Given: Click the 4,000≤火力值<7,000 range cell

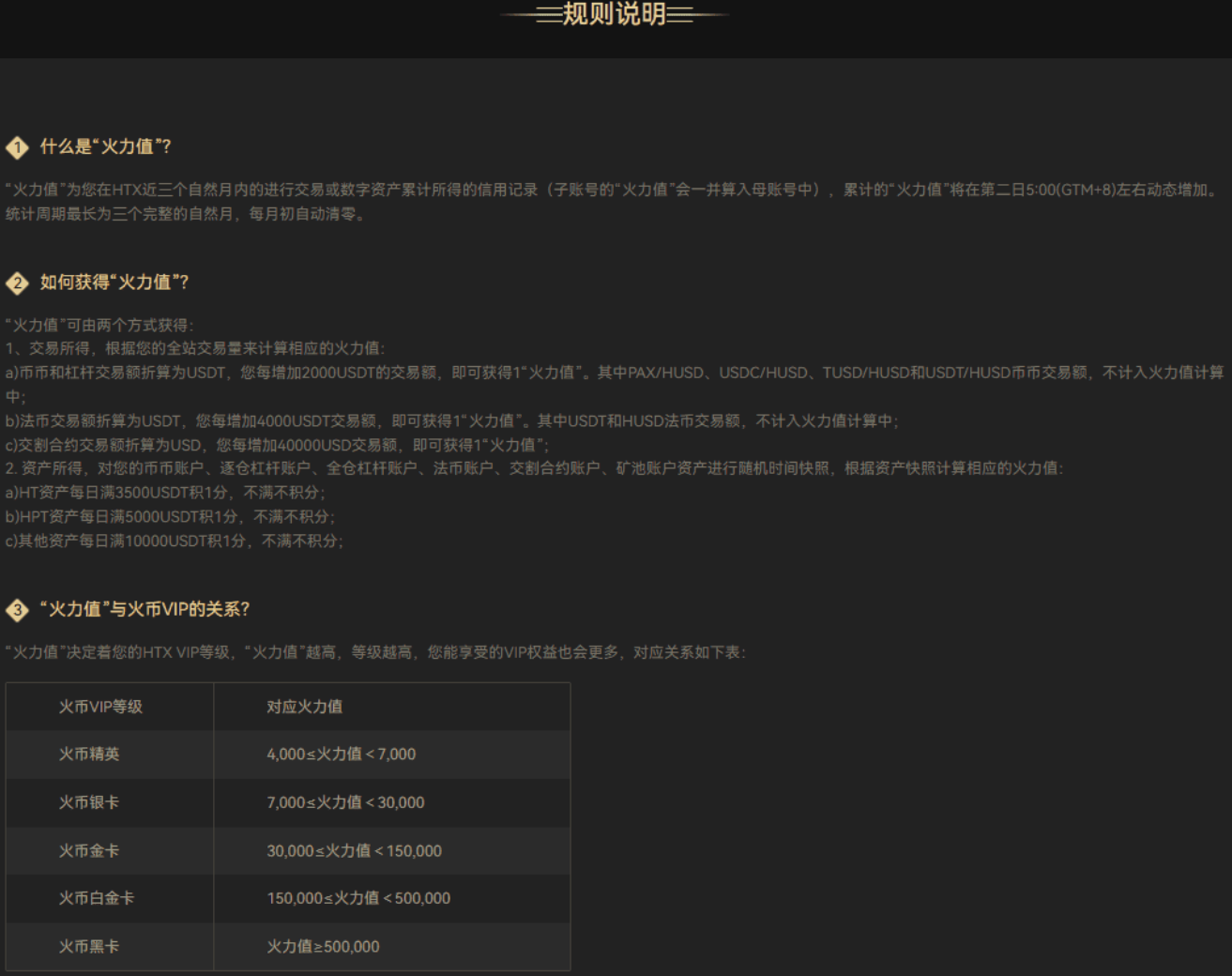Looking at the screenshot, I should [341, 755].
